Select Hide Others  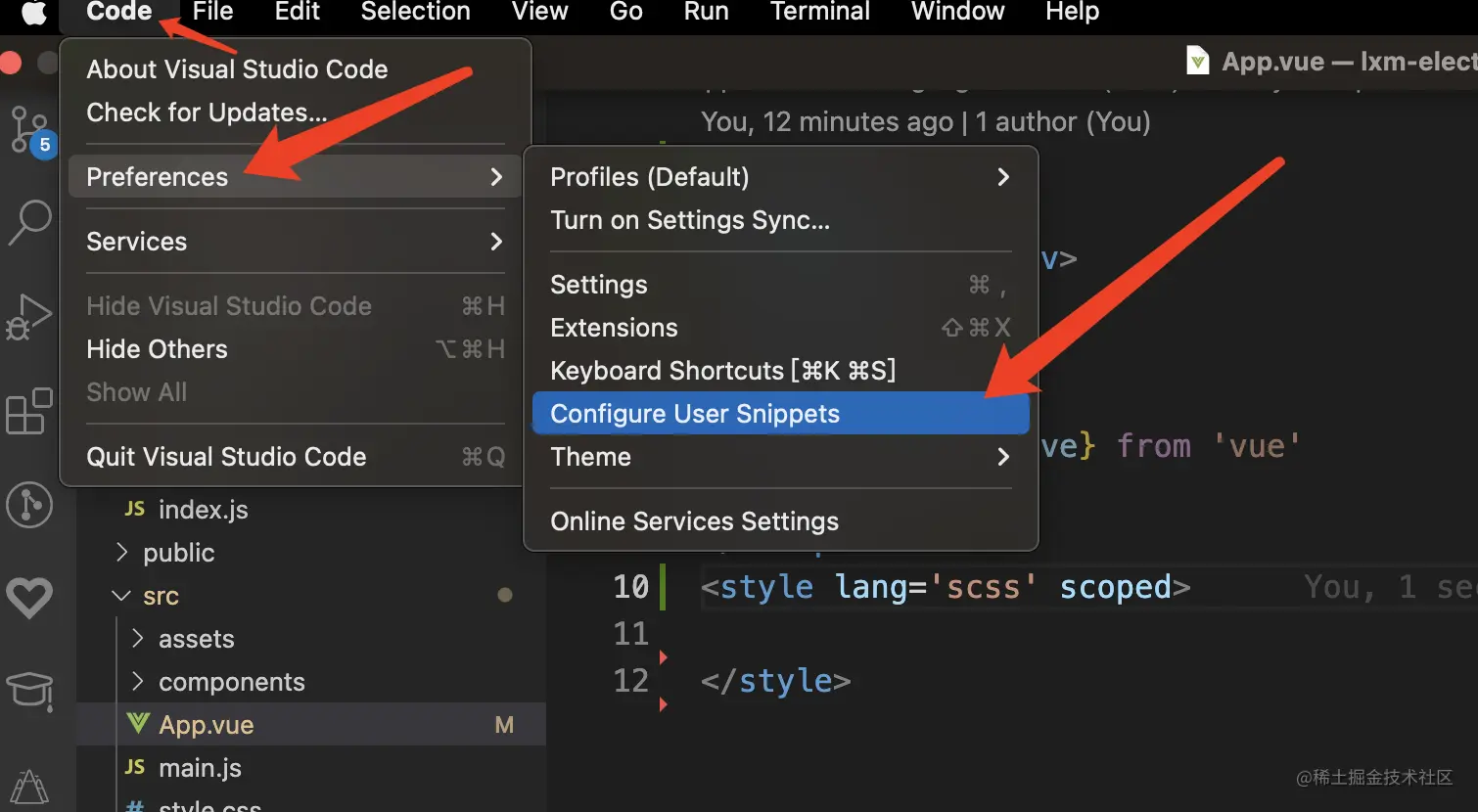[x=296, y=349]
